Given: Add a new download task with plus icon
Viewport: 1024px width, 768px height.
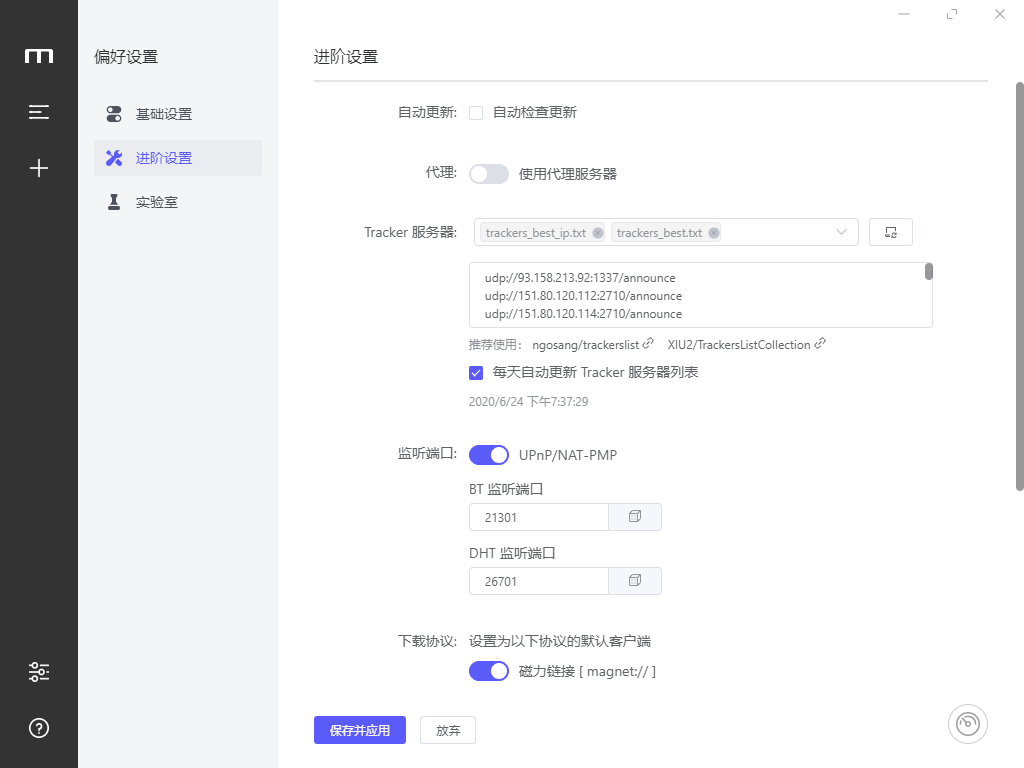Looking at the screenshot, I should click(x=39, y=168).
